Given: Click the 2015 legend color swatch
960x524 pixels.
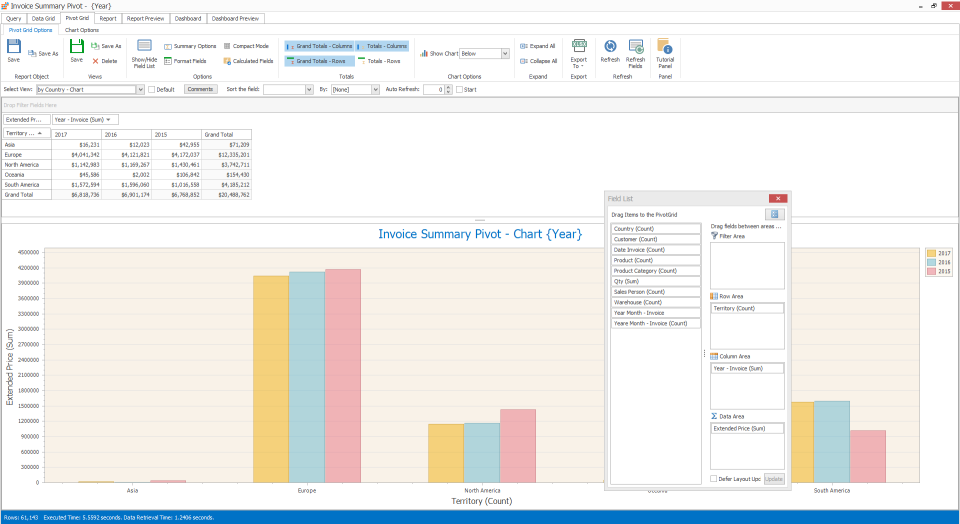Looking at the screenshot, I should tap(931, 271).
